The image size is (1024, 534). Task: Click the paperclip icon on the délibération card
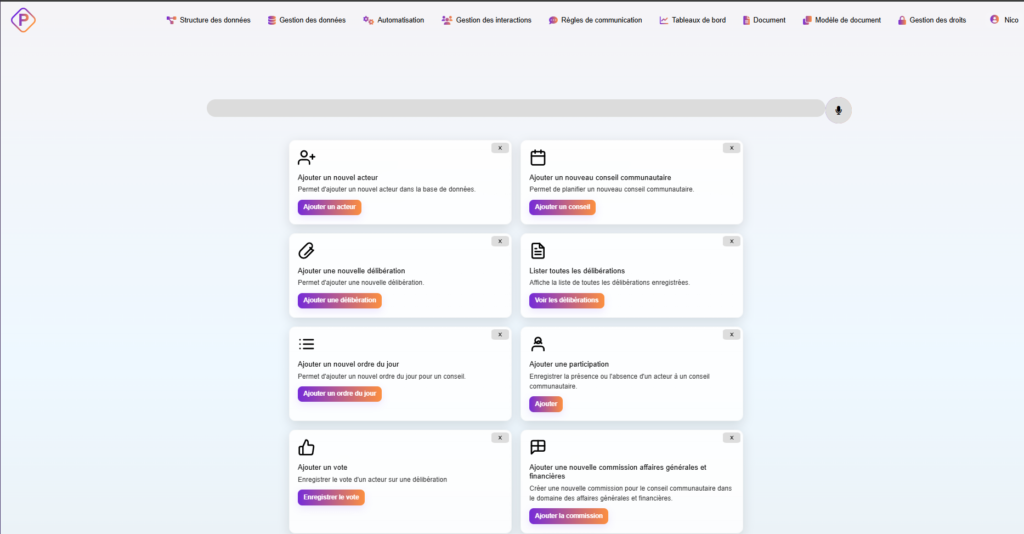click(x=307, y=250)
